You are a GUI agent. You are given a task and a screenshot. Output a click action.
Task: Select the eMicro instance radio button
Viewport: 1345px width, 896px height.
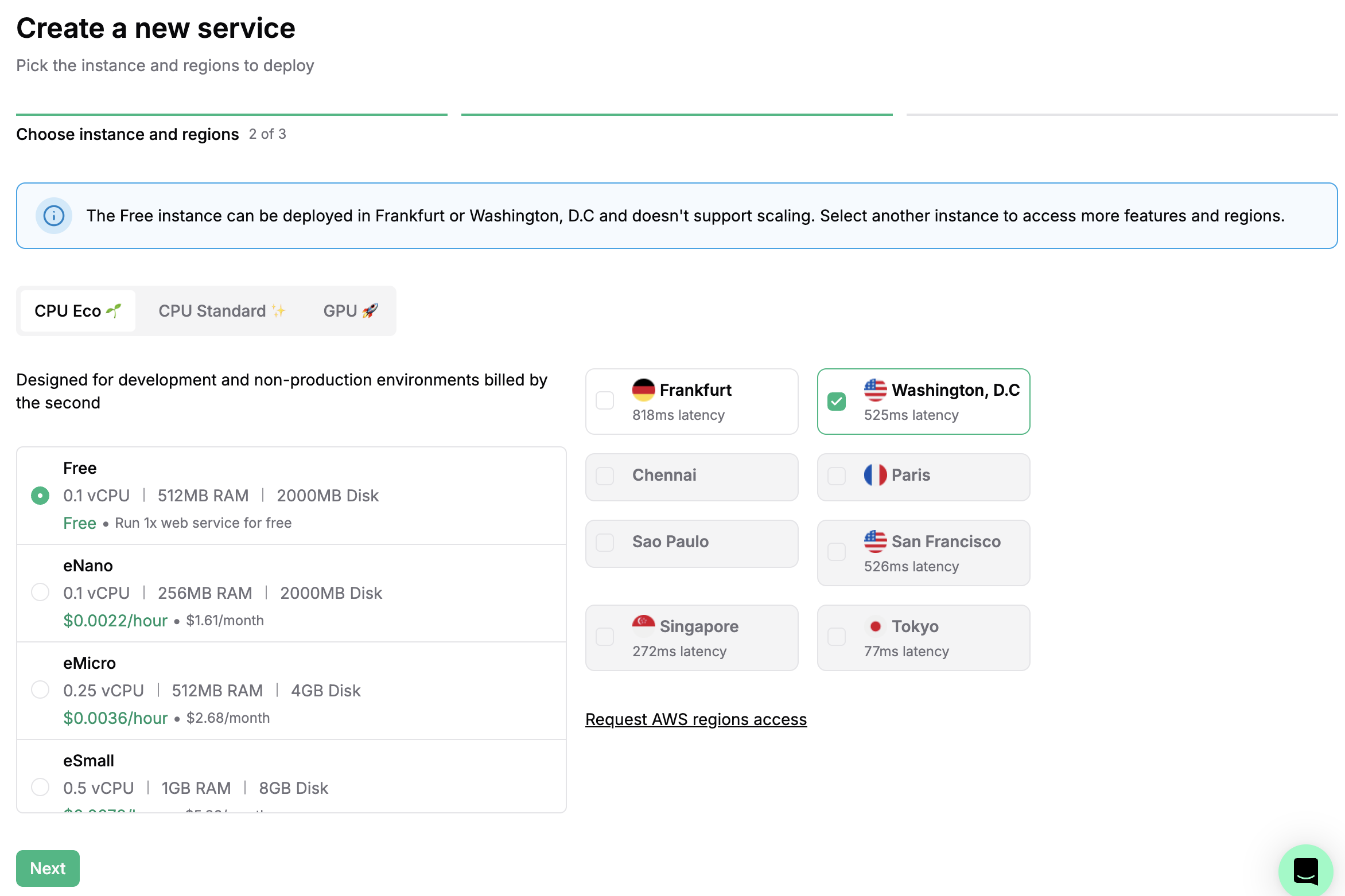(40, 690)
